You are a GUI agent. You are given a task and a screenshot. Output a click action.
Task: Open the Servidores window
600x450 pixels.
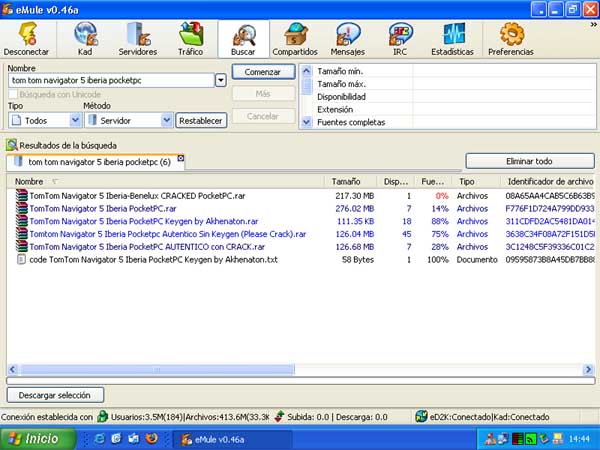coord(138,39)
